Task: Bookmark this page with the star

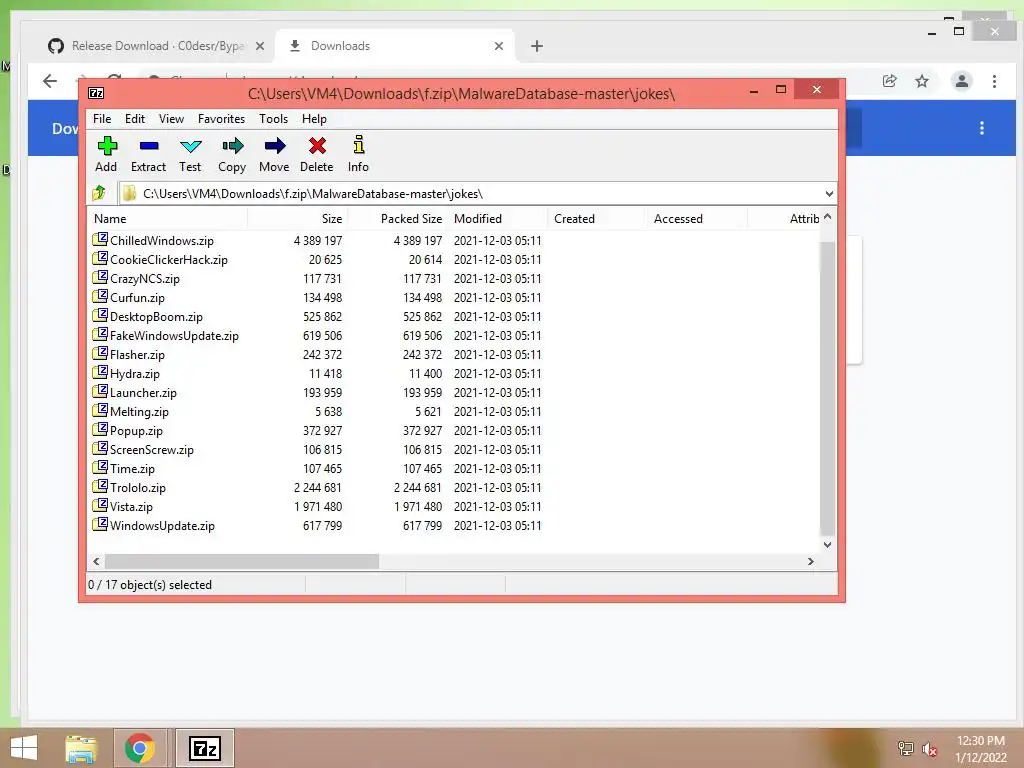Action: pyautogui.click(x=921, y=81)
